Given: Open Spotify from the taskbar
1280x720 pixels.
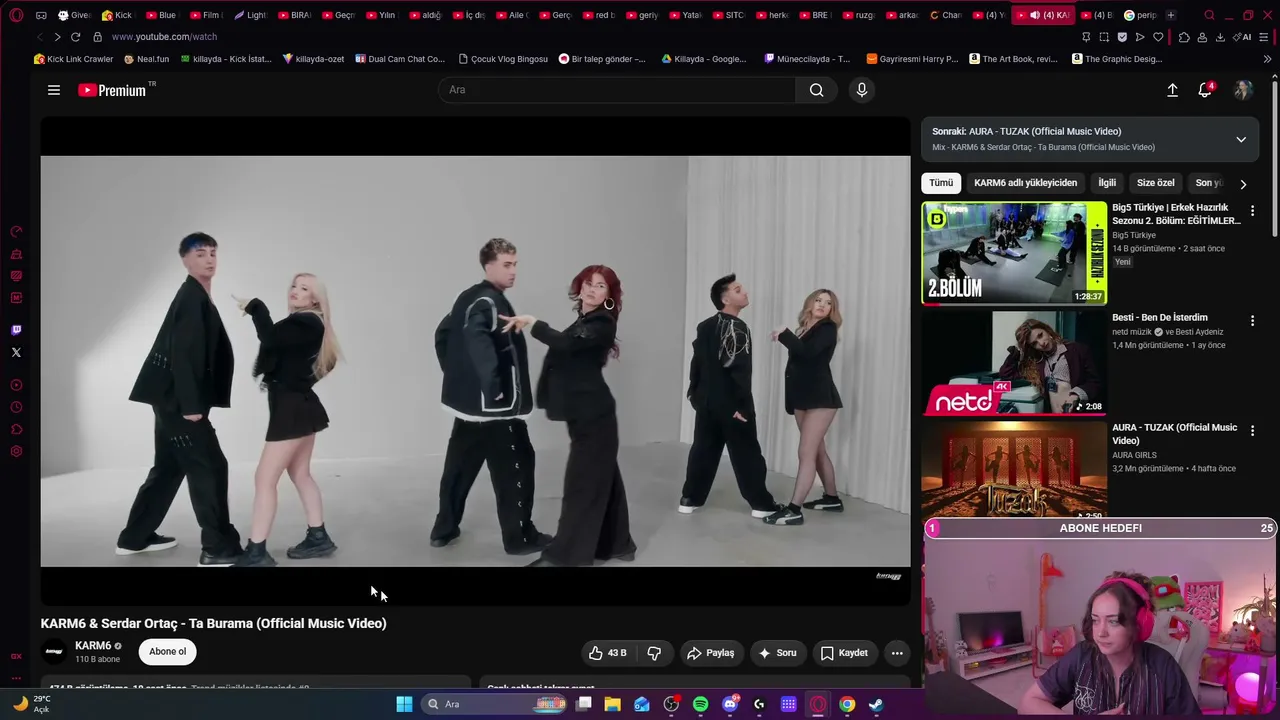Looking at the screenshot, I should click(x=700, y=704).
